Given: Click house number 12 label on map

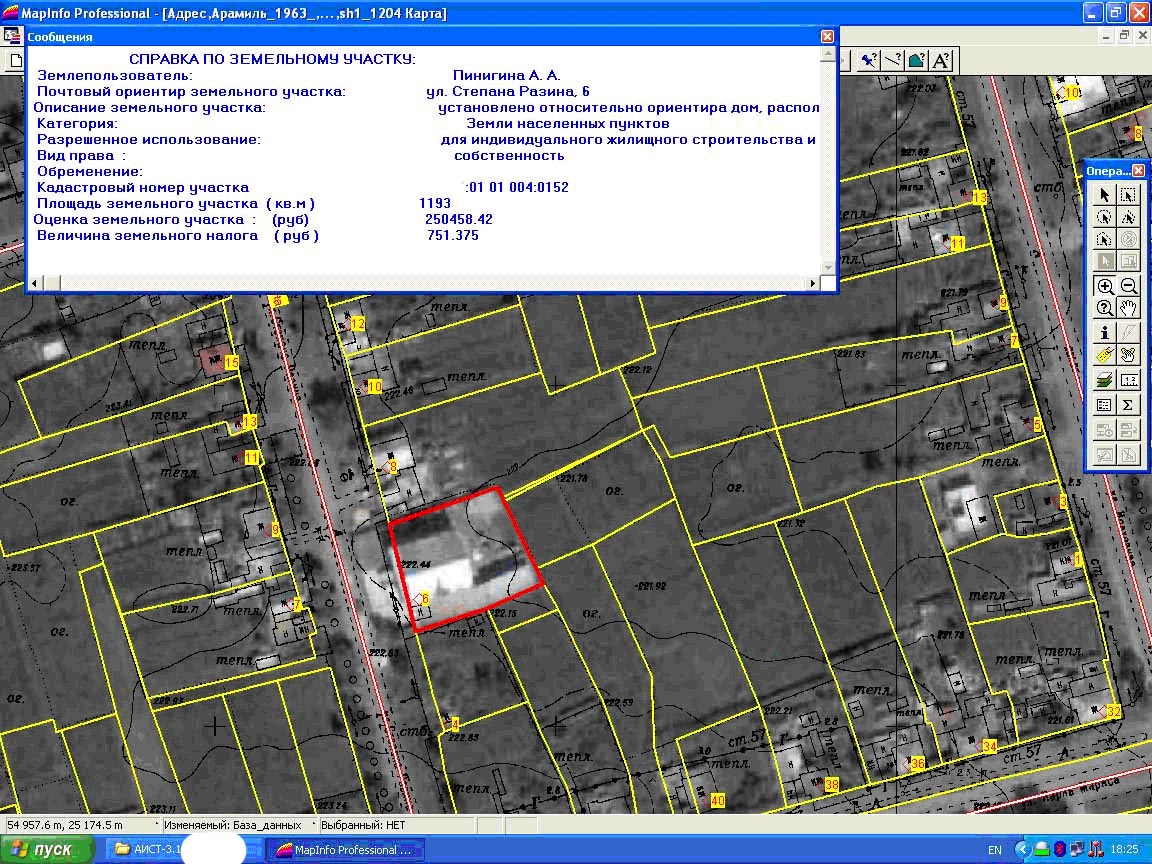Looking at the screenshot, I should click(x=358, y=324).
